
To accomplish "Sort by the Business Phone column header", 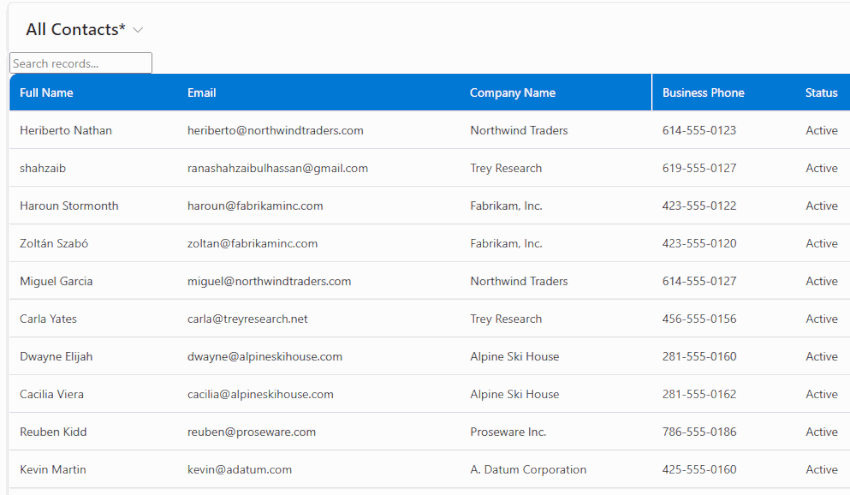I will tap(703, 93).
